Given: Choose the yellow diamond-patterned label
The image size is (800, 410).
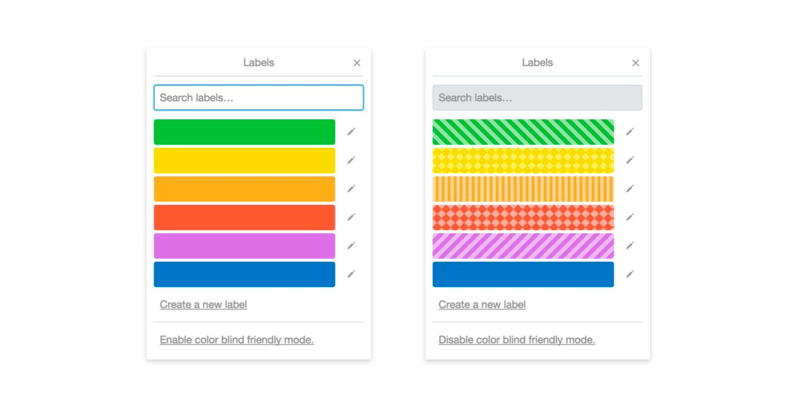Looking at the screenshot, I should (523, 161).
